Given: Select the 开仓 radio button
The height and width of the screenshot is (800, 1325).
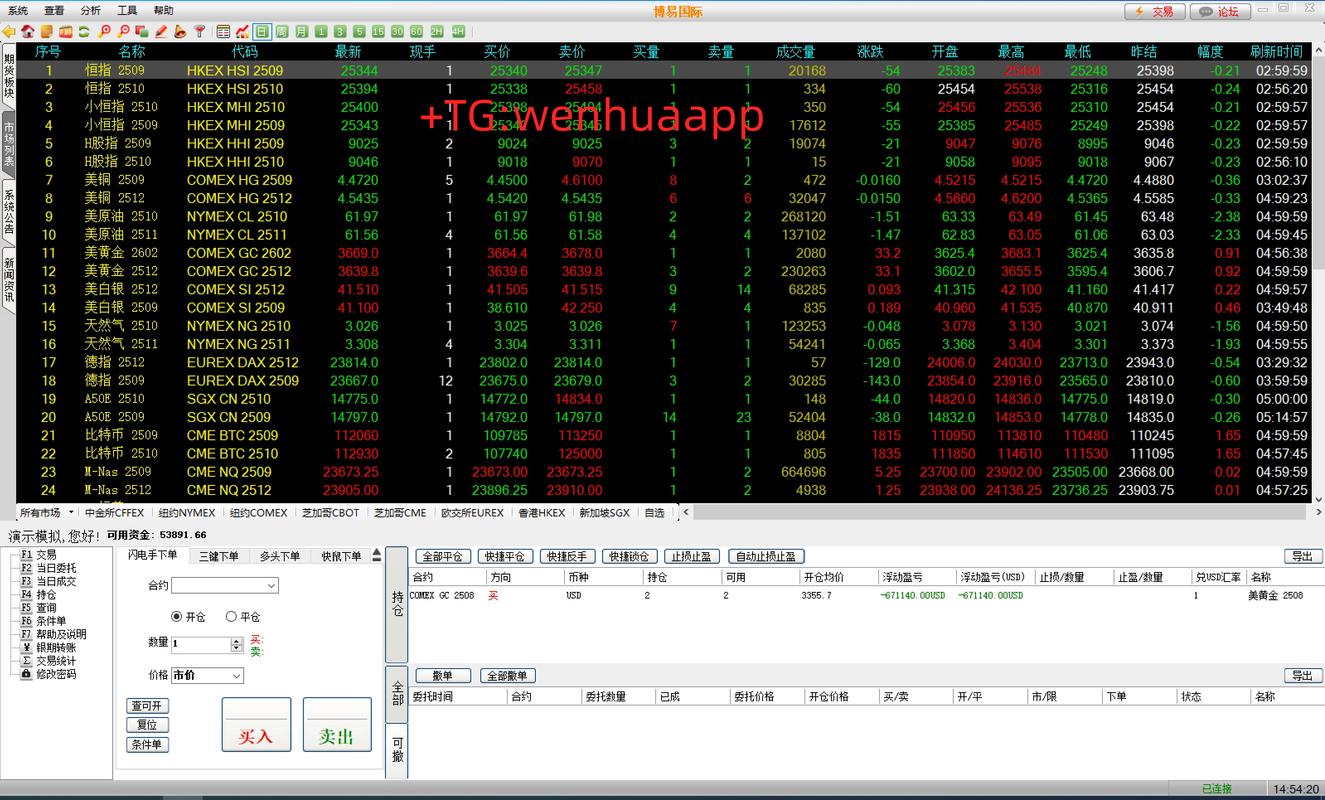Looking at the screenshot, I should tap(177, 617).
